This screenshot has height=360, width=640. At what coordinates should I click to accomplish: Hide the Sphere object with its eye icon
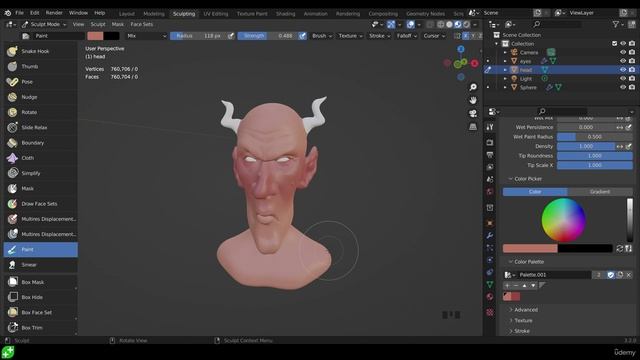623,87
